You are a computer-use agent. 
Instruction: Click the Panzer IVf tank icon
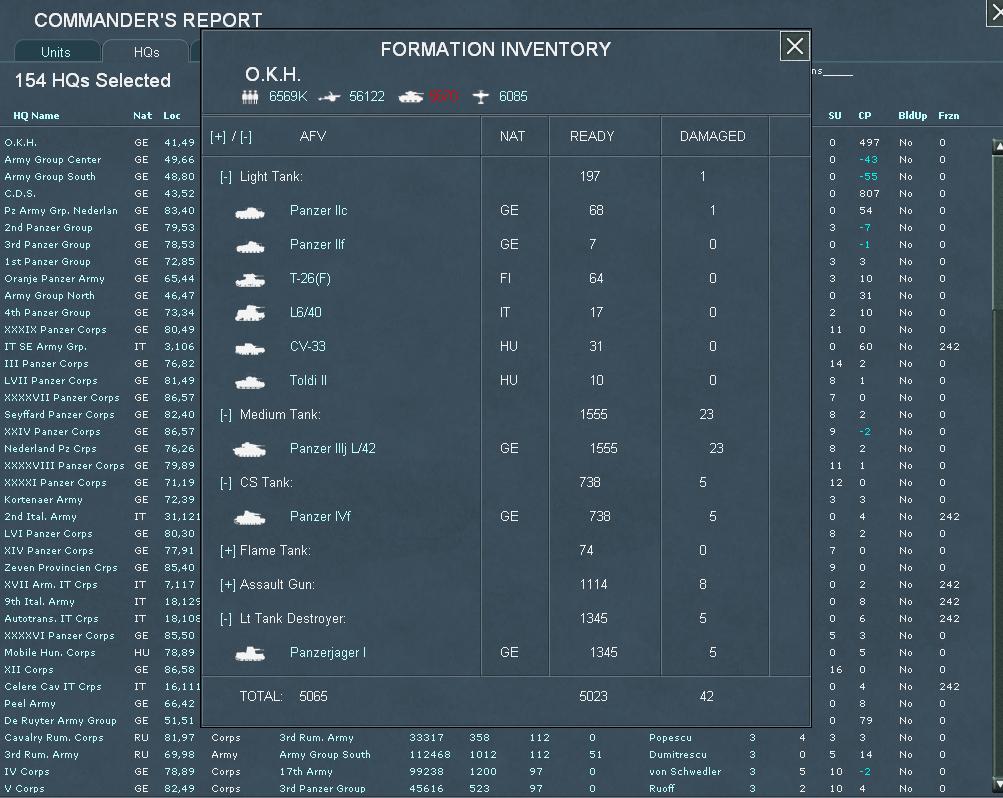(250, 518)
